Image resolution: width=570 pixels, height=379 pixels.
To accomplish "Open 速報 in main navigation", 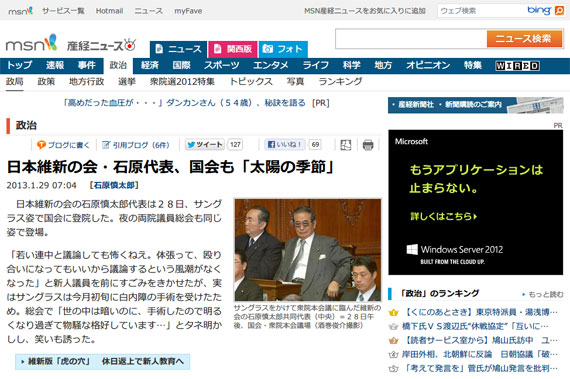I will click(x=55, y=65).
